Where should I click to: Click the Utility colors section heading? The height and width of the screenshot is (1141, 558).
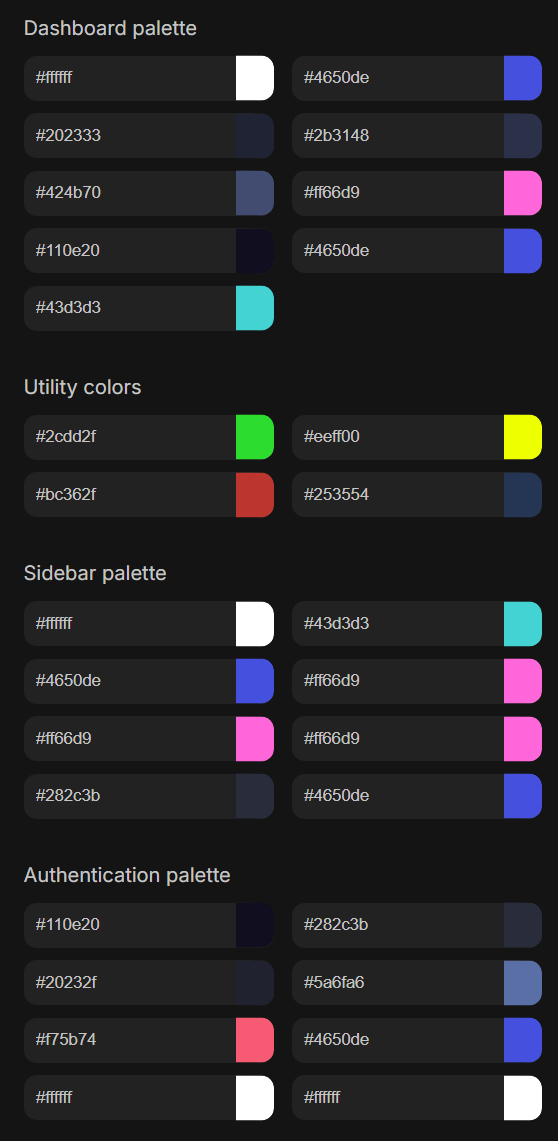82,387
